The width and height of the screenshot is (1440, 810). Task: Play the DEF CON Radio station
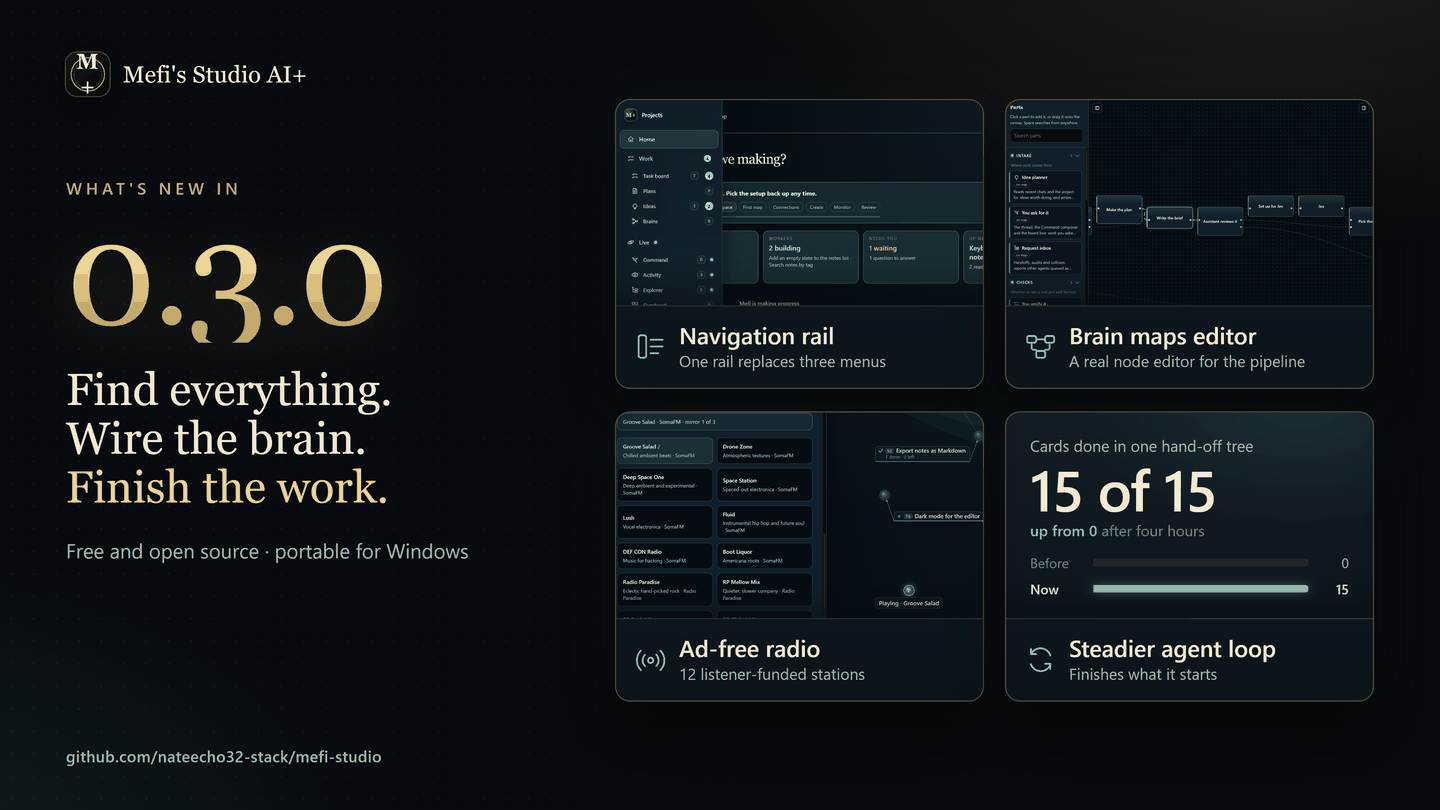click(665, 556)
